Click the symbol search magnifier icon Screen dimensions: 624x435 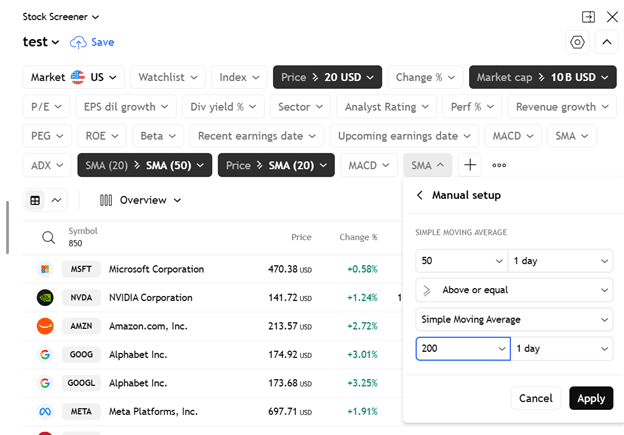pos(48,237)
